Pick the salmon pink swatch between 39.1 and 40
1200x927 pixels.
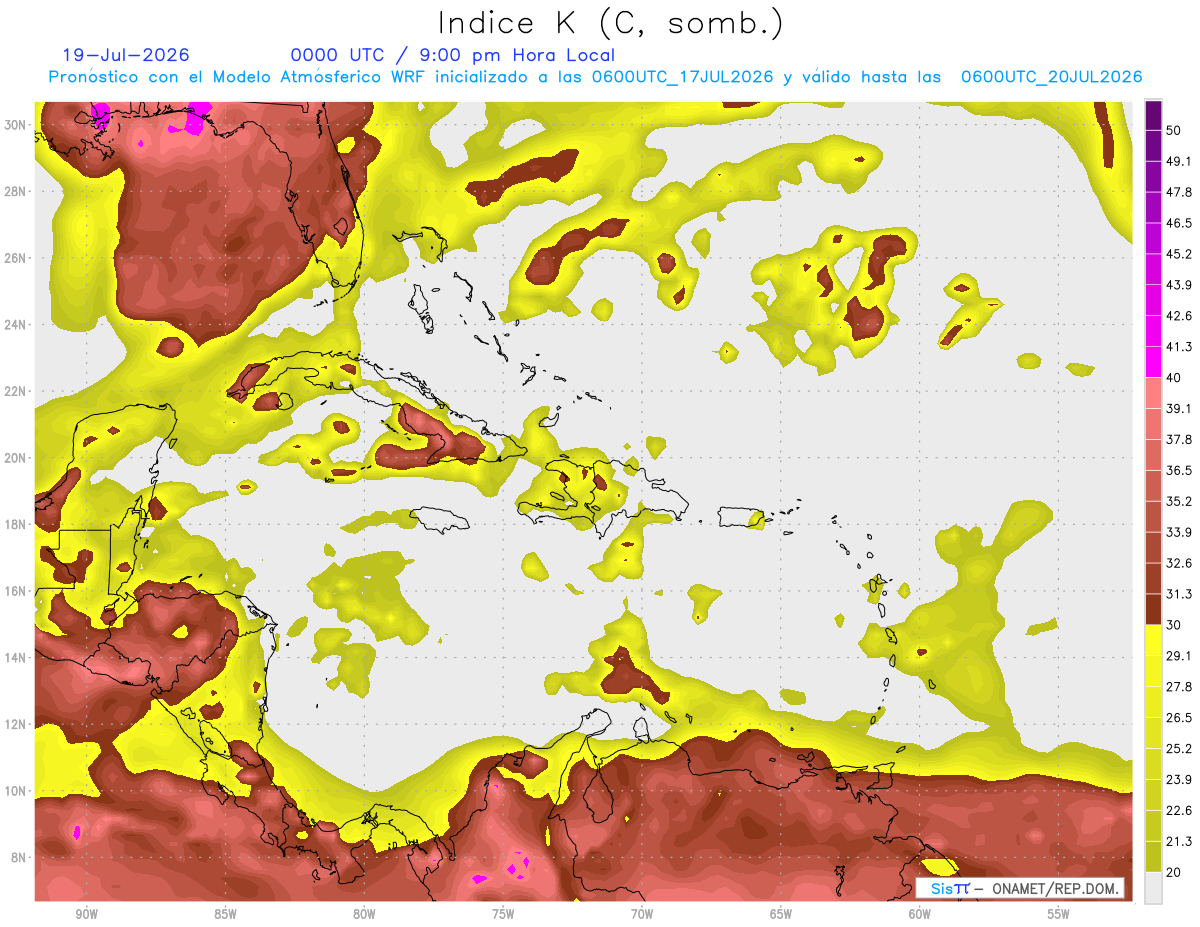[1153, 394]
